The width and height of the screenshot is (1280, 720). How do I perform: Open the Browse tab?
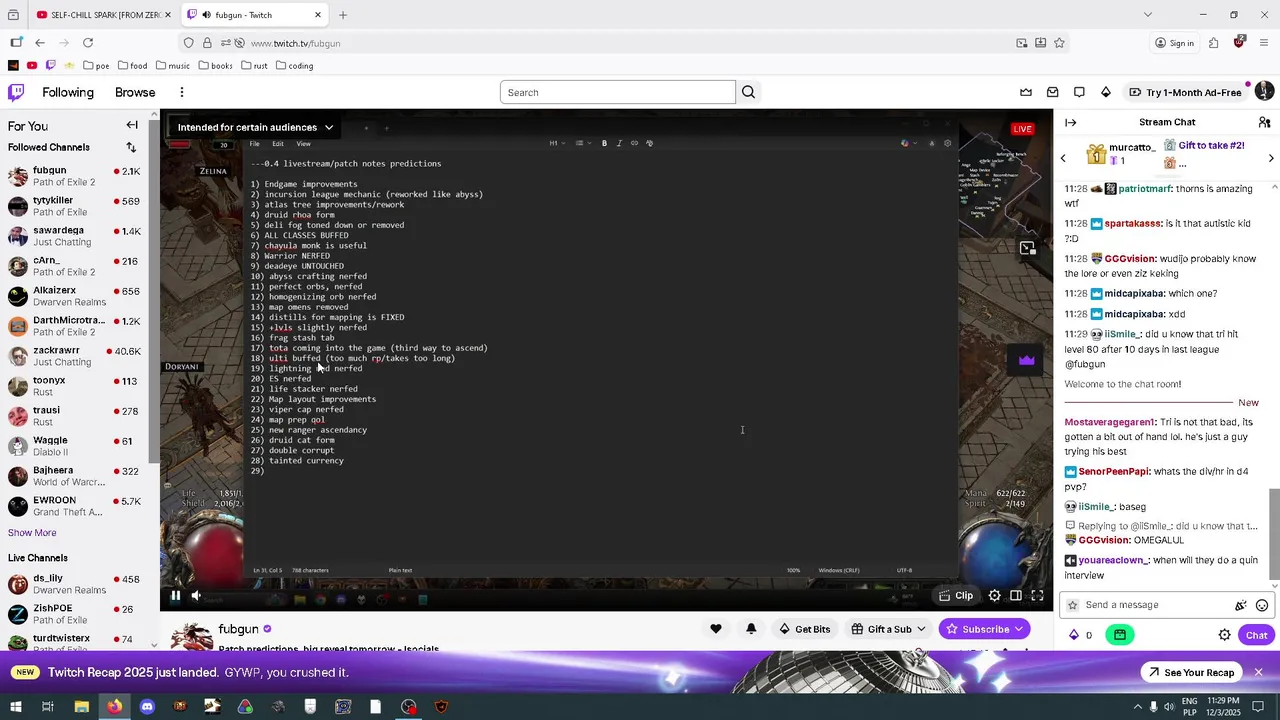(x=135, y=92)
